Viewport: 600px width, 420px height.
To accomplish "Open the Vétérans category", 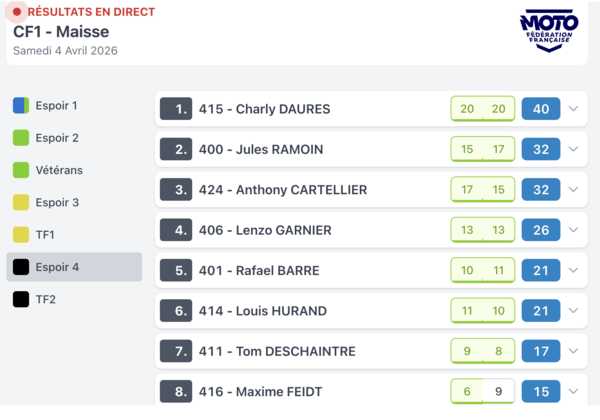I will coord(58,170).
